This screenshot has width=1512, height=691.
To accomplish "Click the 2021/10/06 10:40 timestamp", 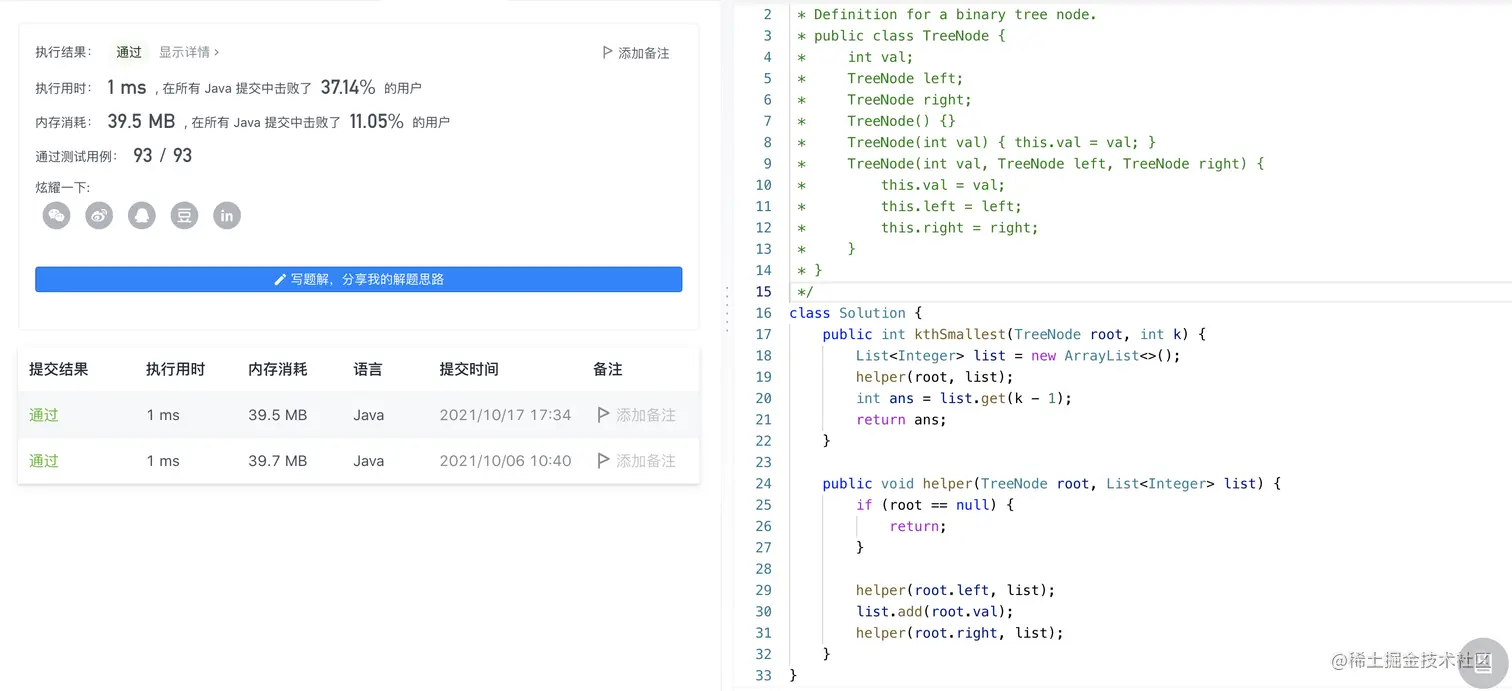I will pyautogui.click(x=505, y=461).
